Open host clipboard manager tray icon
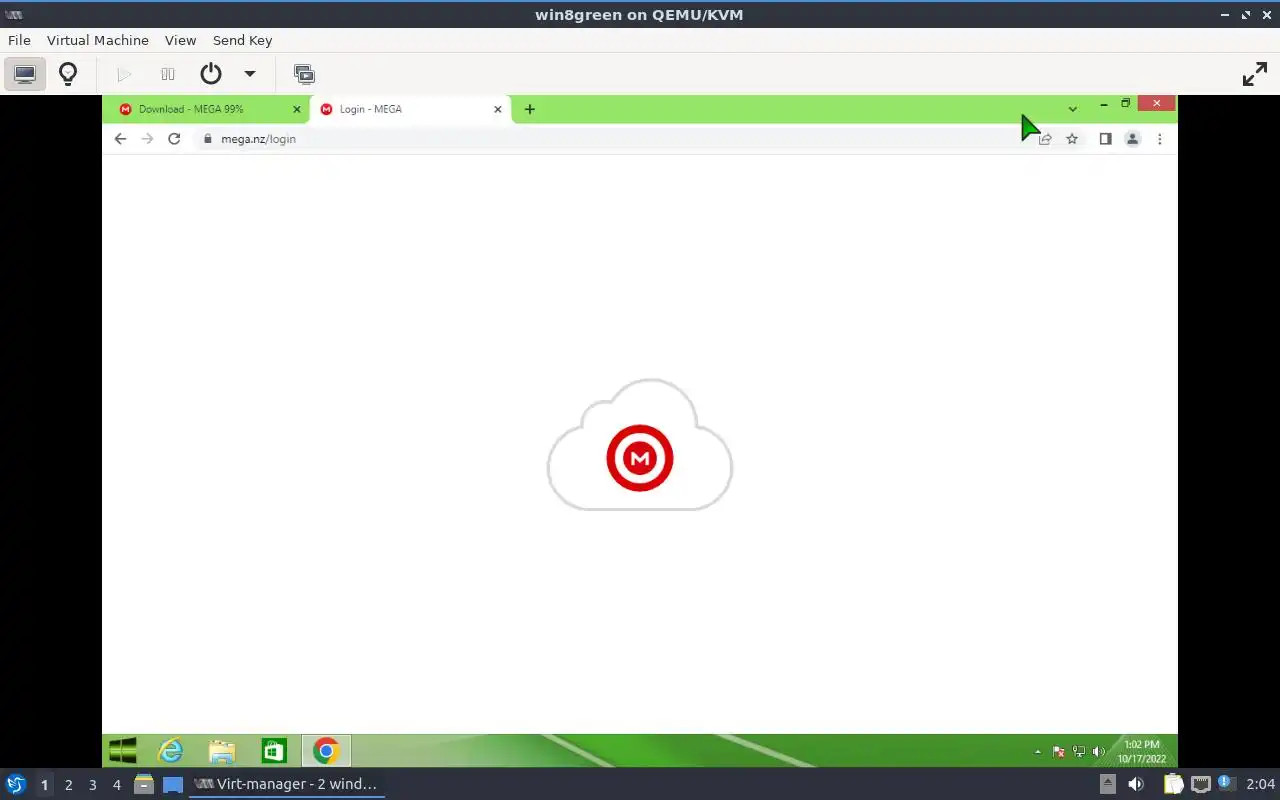 click(x=1173, y=784)
